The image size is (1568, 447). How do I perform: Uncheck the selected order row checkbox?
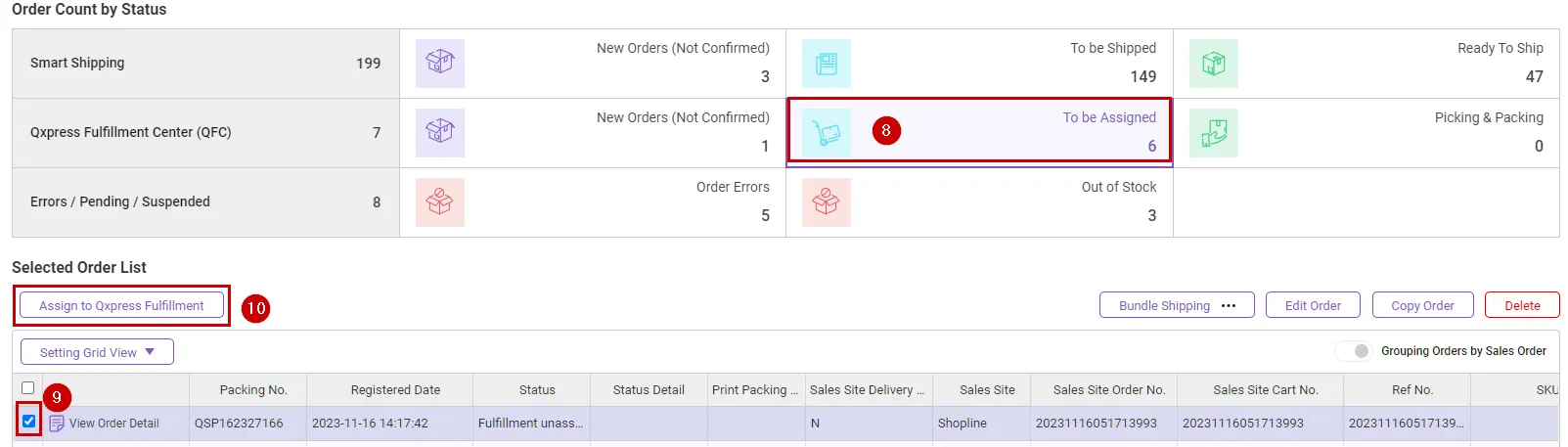pyautogui.click(x=28, y=422)
